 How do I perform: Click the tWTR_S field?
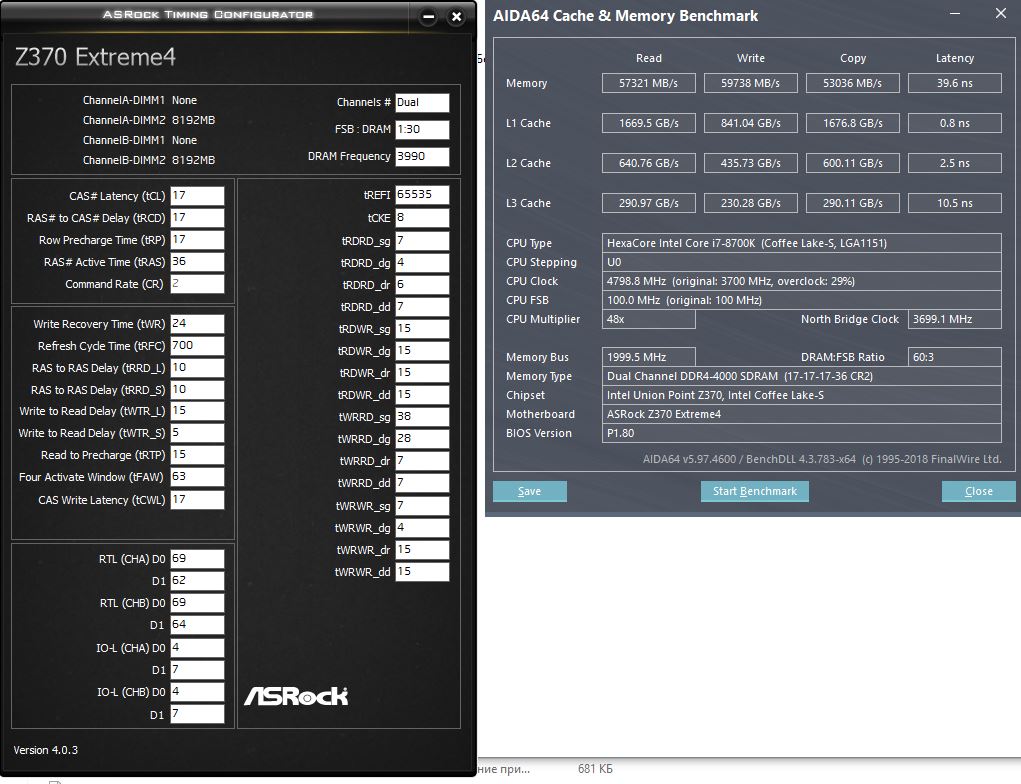click(x=197, y=433)
